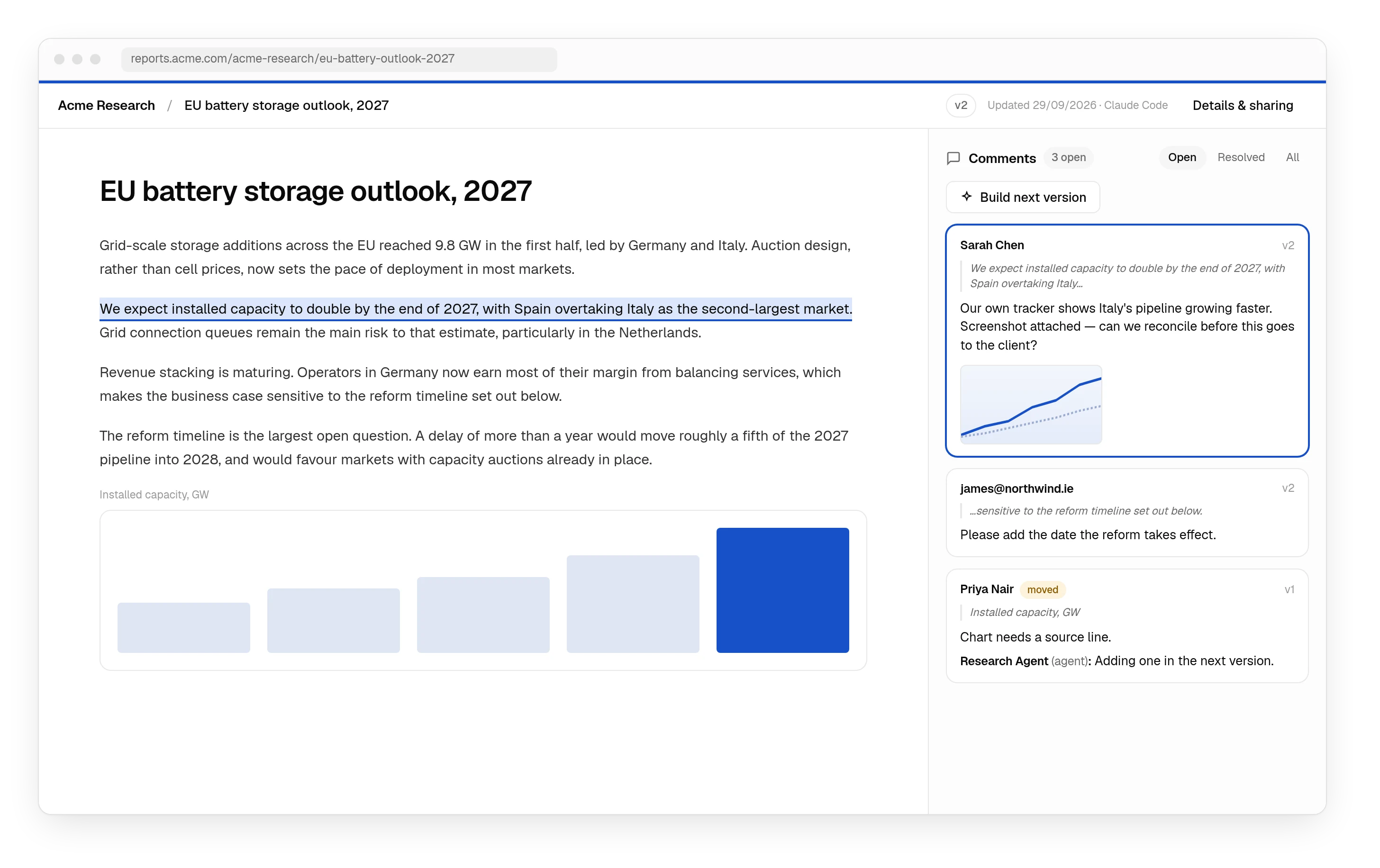Viewport: 1380px width, 868px height.
Task: Click the v2 version badge in header
Action: click(x=961, y=106)
